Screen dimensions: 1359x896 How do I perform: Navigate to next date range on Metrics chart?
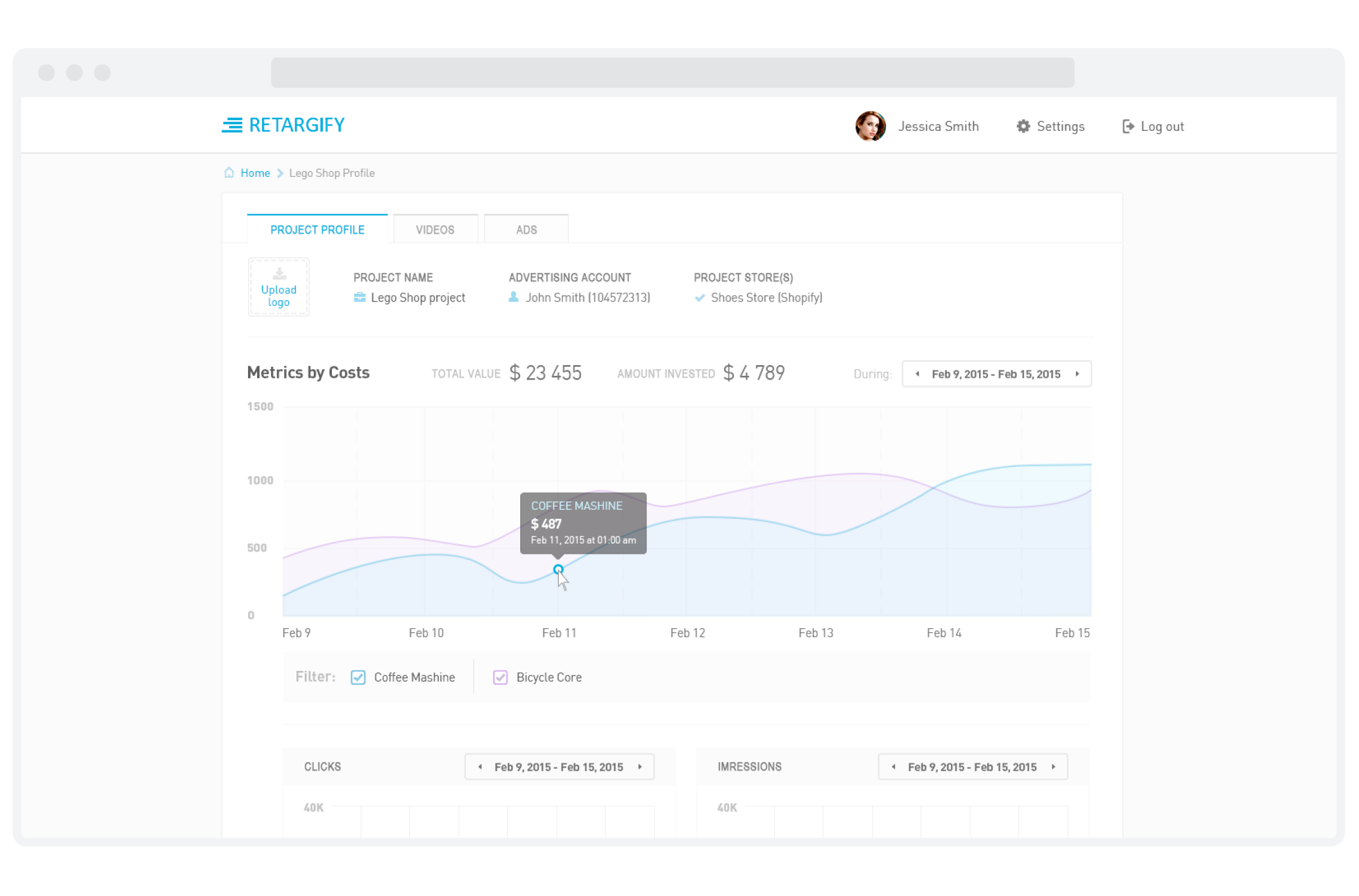[1078, 374]
